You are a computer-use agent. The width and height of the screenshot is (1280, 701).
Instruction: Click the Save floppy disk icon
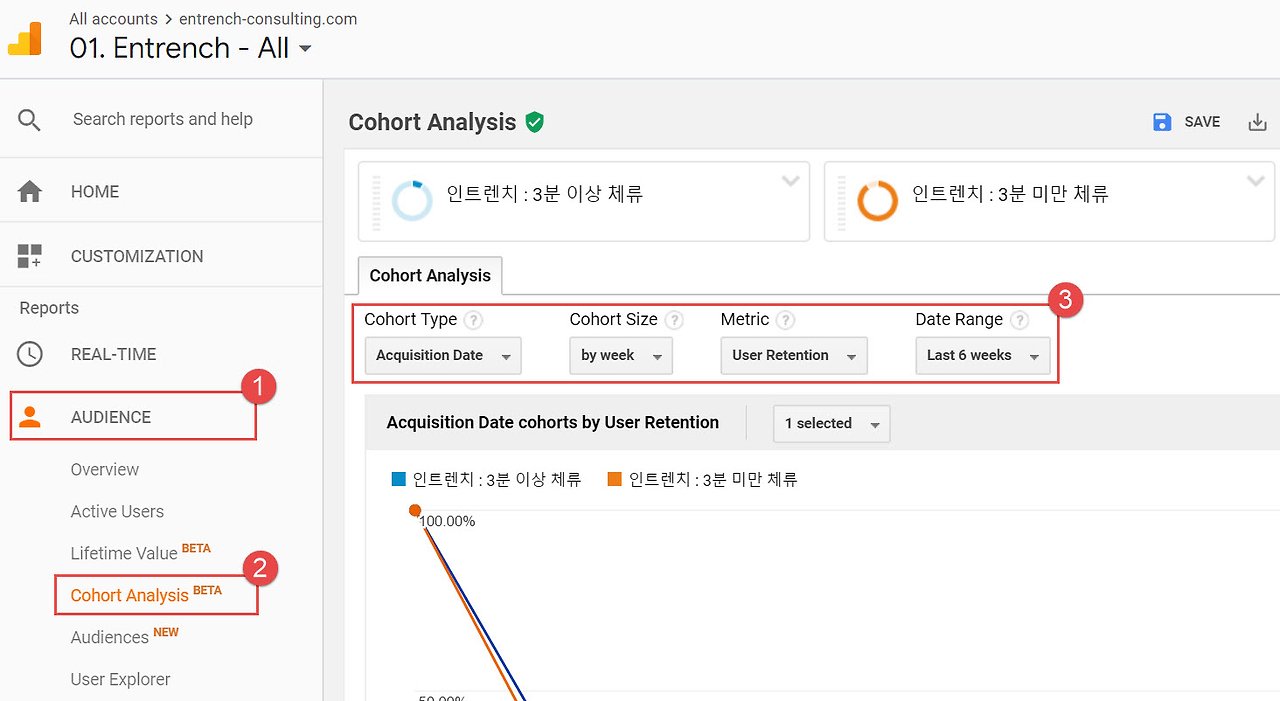(1162, 122)
